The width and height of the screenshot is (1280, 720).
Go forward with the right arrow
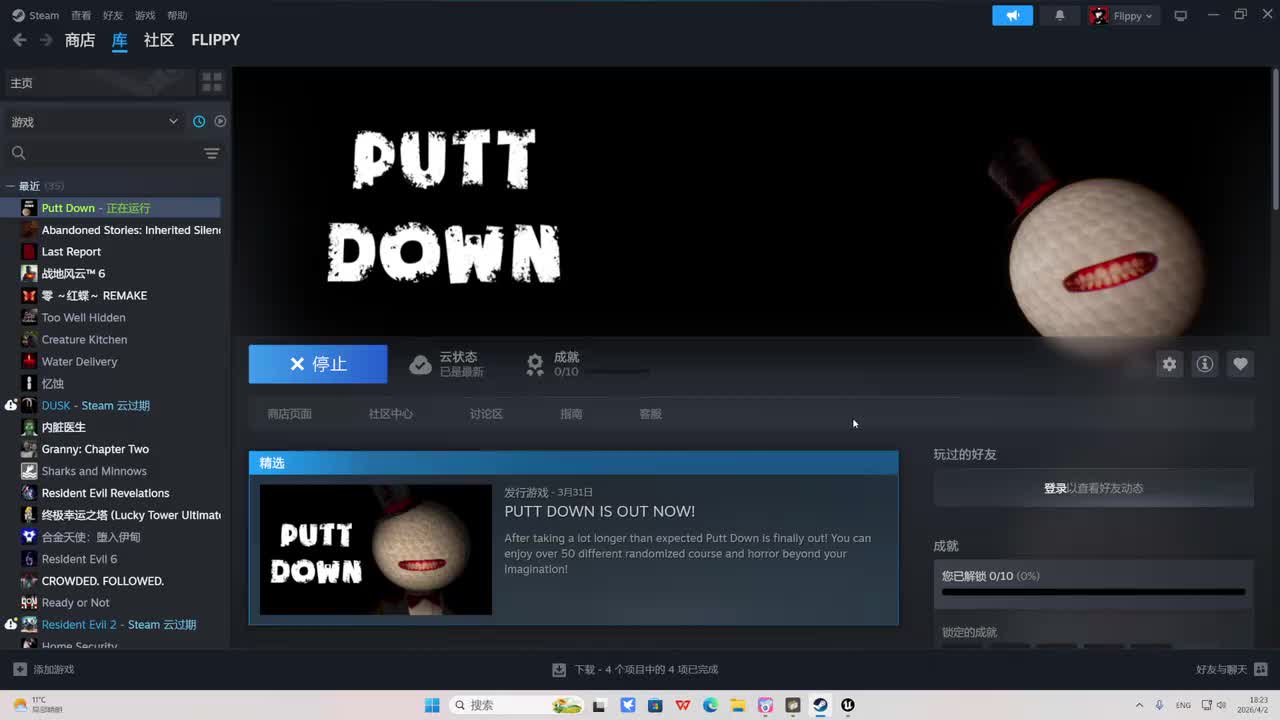coord(45,40)
